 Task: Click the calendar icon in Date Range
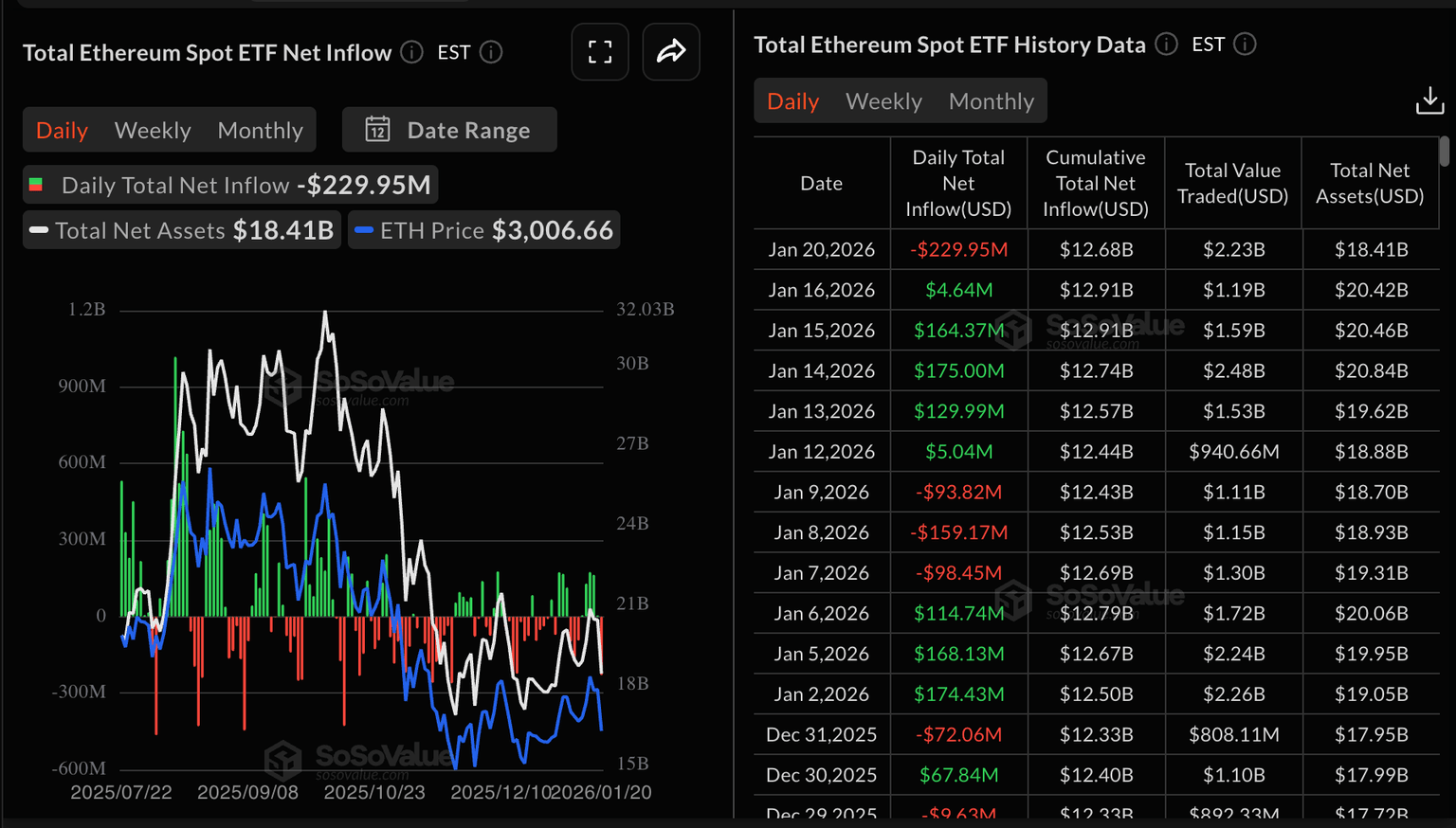pos(378,130)
